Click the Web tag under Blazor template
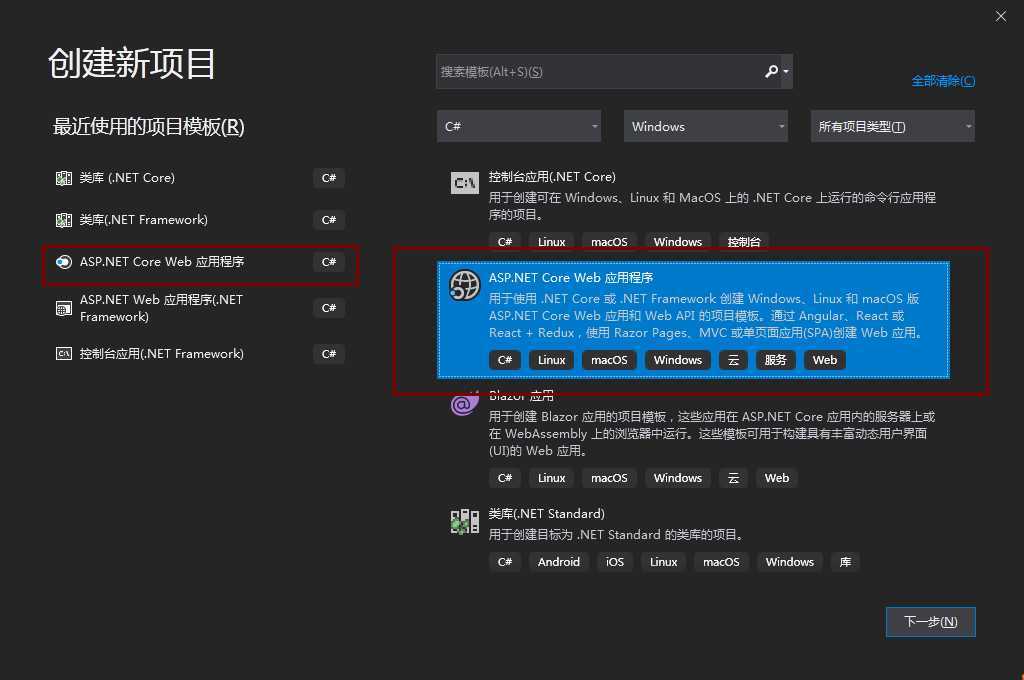Image resolution: width=1024 pixels, height=680 pixels. (x=776, y=478)
